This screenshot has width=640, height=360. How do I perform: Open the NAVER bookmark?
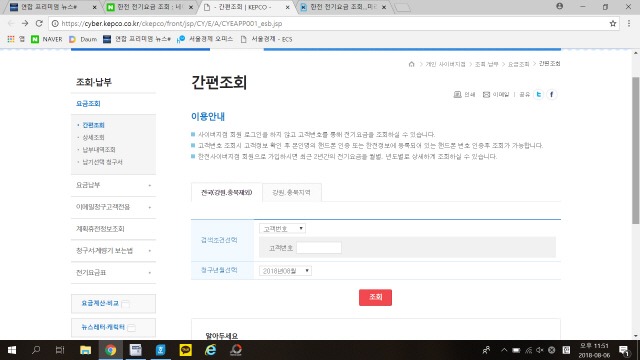[47, 39]
